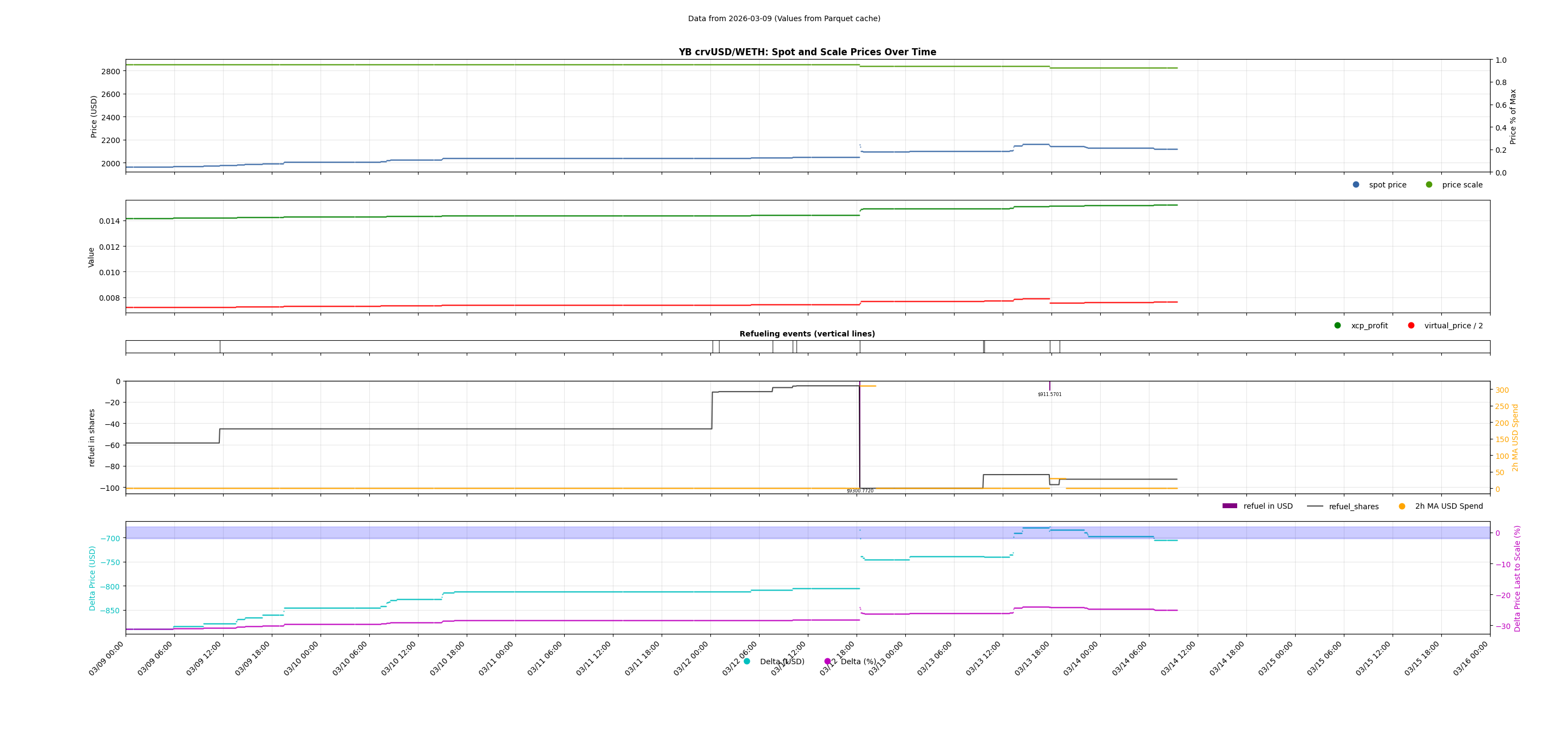Click the chart title YB crvUSD/WETH
This screenshot has width=1568, height=746.
click(807, 53)
